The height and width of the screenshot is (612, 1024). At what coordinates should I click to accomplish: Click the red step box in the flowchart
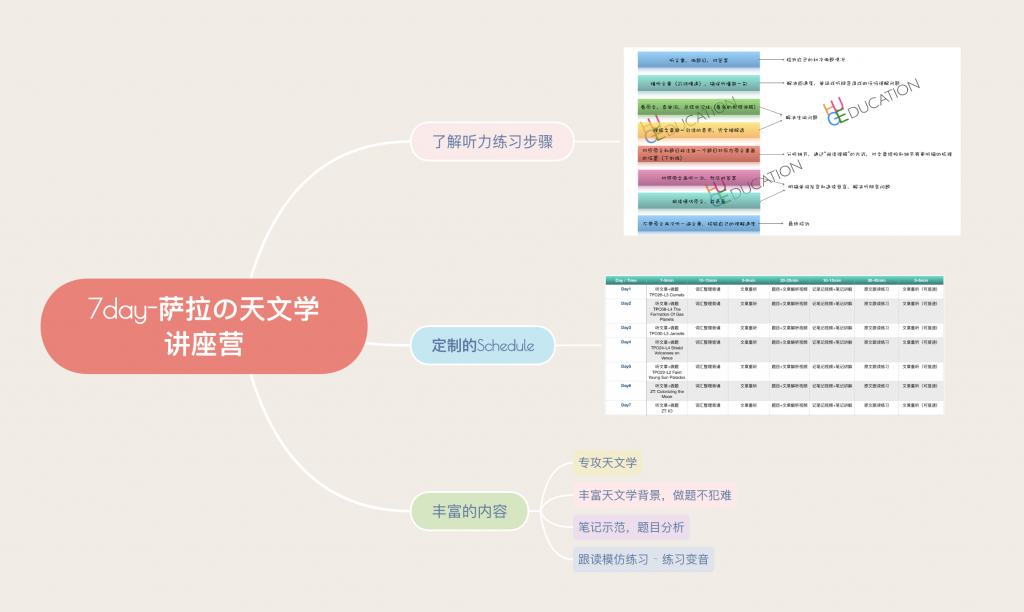(x=699, y=154)
